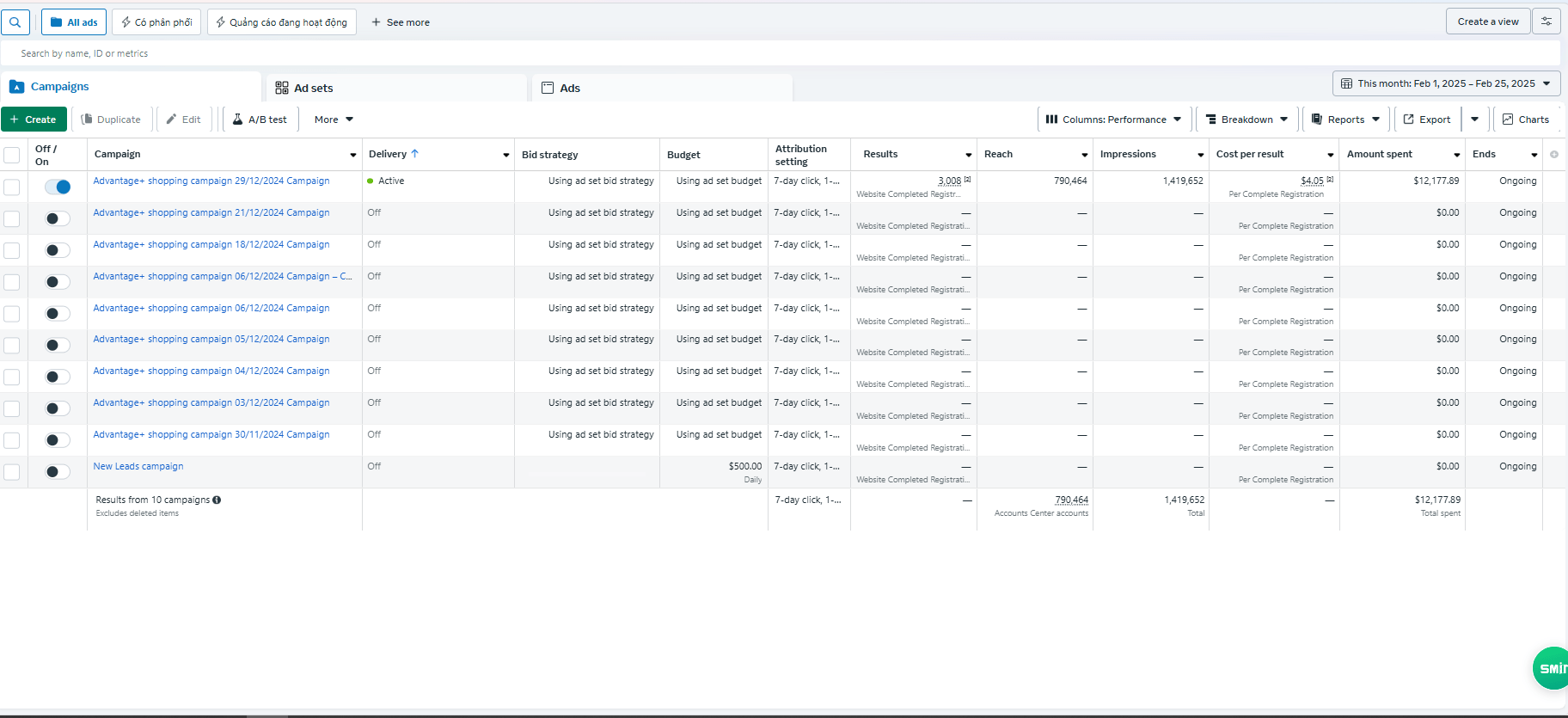Click the search magnifier icon
The image size is (1568, 718).
15,22
